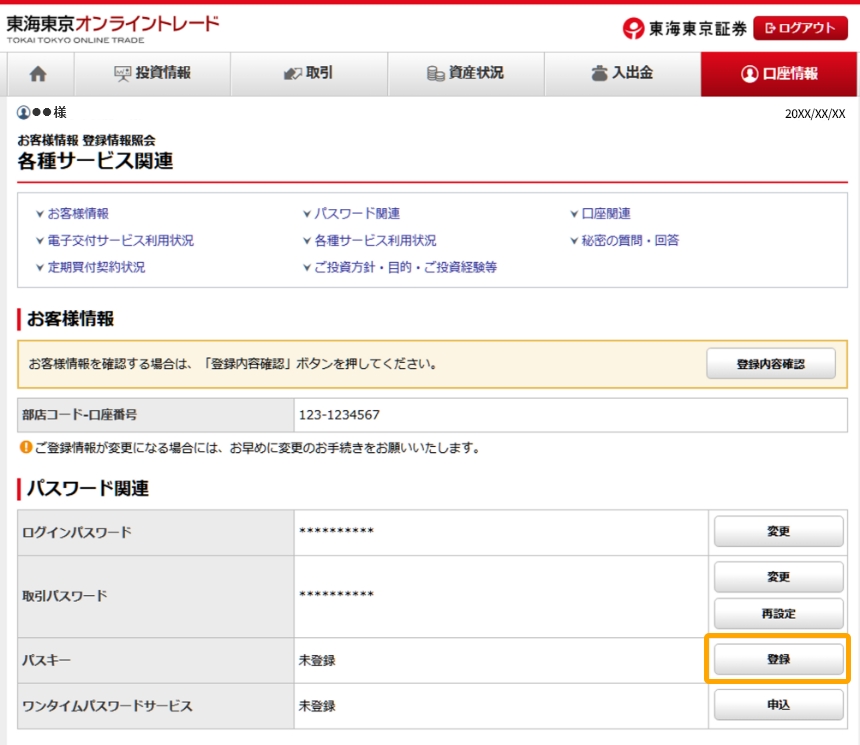Open the 投資情報 tab
860x745 pixels.
point(153,74)
